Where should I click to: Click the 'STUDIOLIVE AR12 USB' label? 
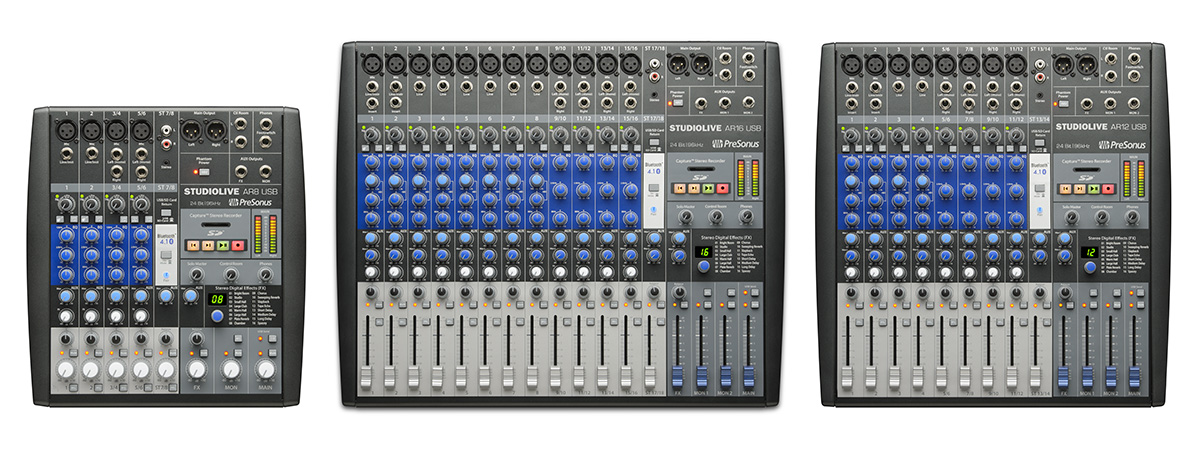coord(1102,127)
